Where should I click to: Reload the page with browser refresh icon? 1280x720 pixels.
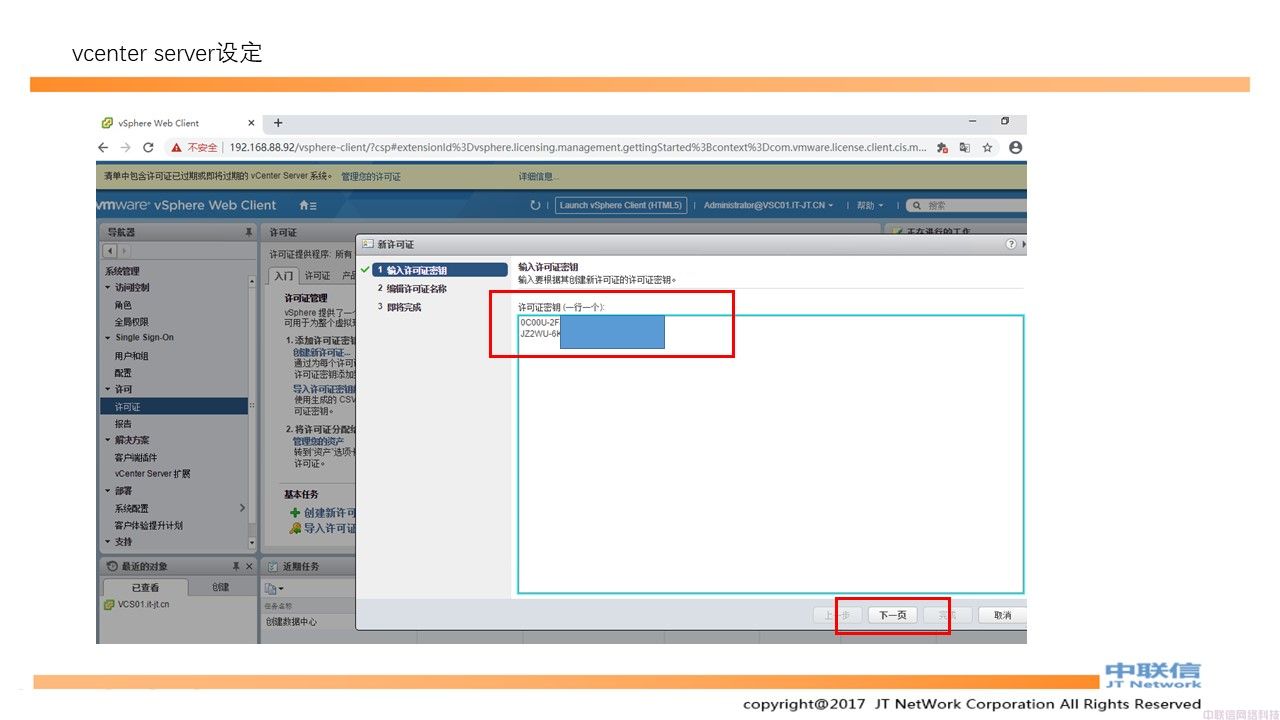148,147
